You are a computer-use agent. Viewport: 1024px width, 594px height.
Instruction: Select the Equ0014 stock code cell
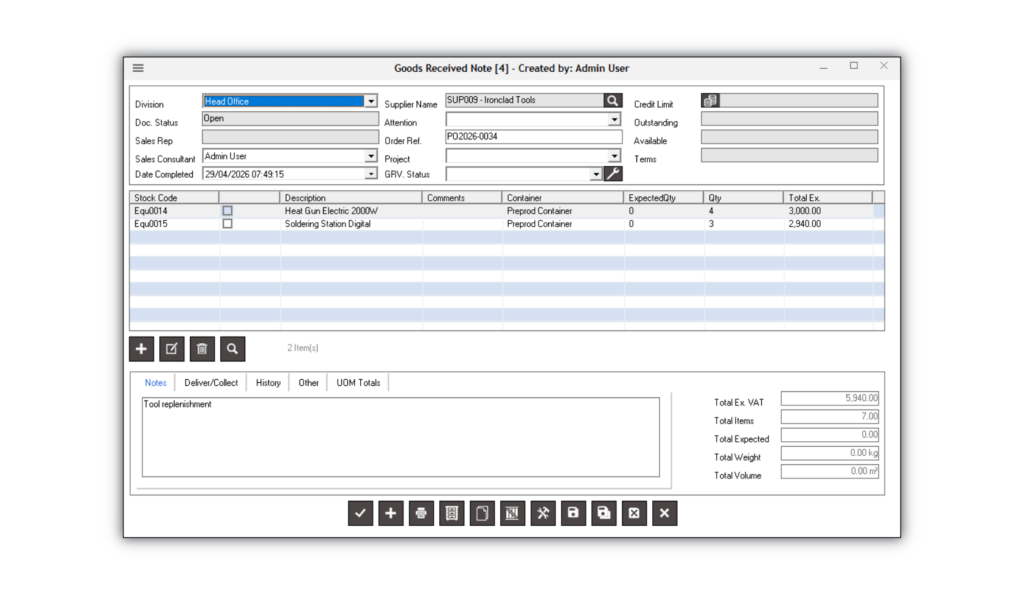click(174, 211)
